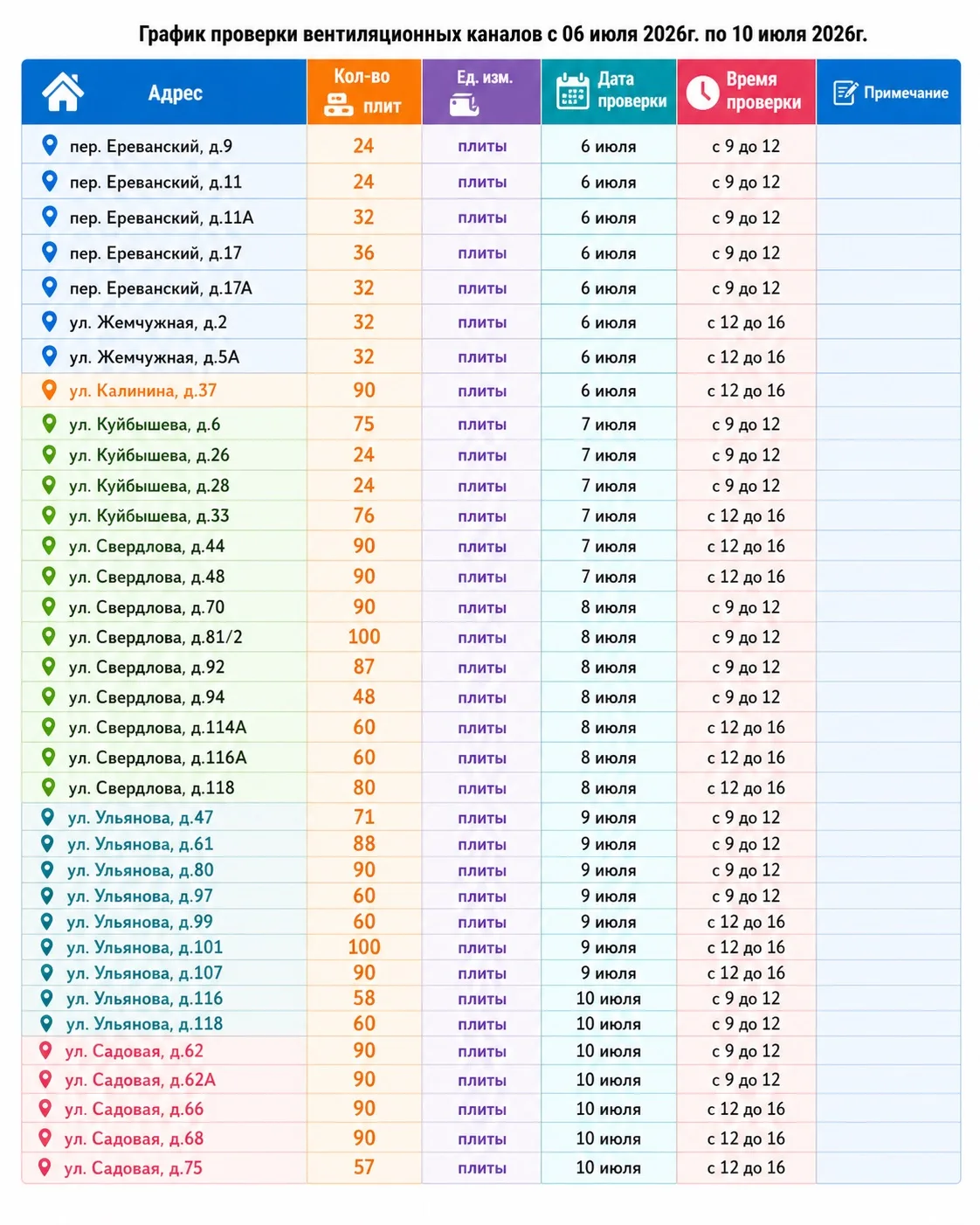The height and width of the screenshot is (1225, 980).
Task: Click the quantity 100 for ул. Ульянова, д.101
Action: coord(364,947)
